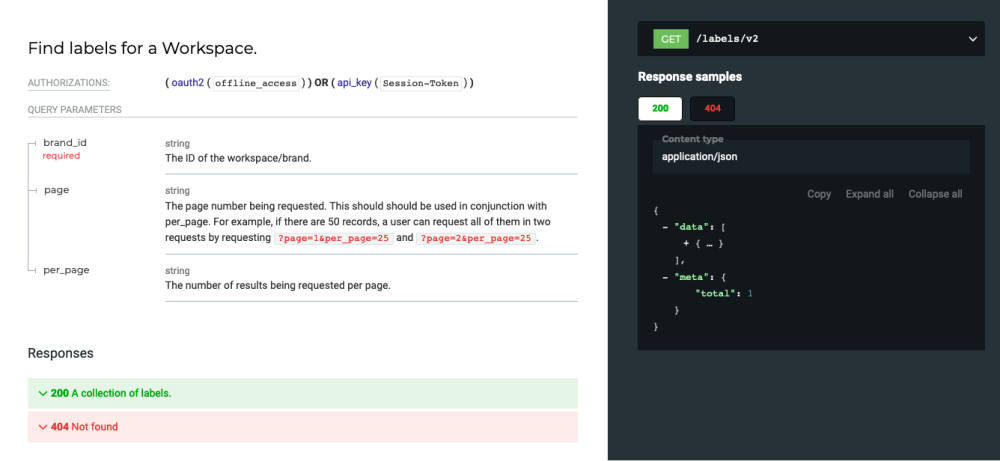Click the ?page=1&per_page=25 code snippet

click(333, 239)
